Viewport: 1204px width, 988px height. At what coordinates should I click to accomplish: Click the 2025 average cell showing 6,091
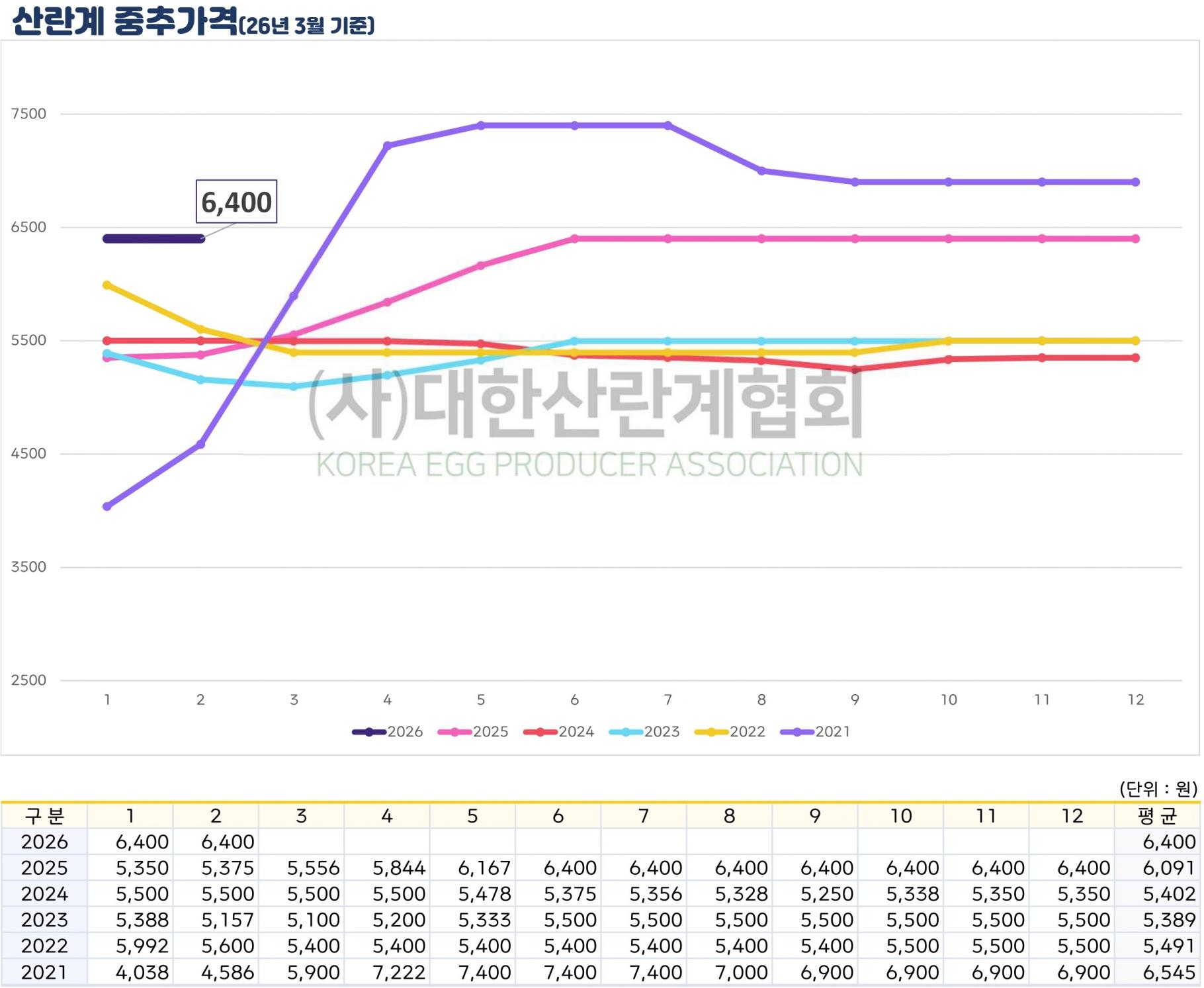pos(1168,868)
